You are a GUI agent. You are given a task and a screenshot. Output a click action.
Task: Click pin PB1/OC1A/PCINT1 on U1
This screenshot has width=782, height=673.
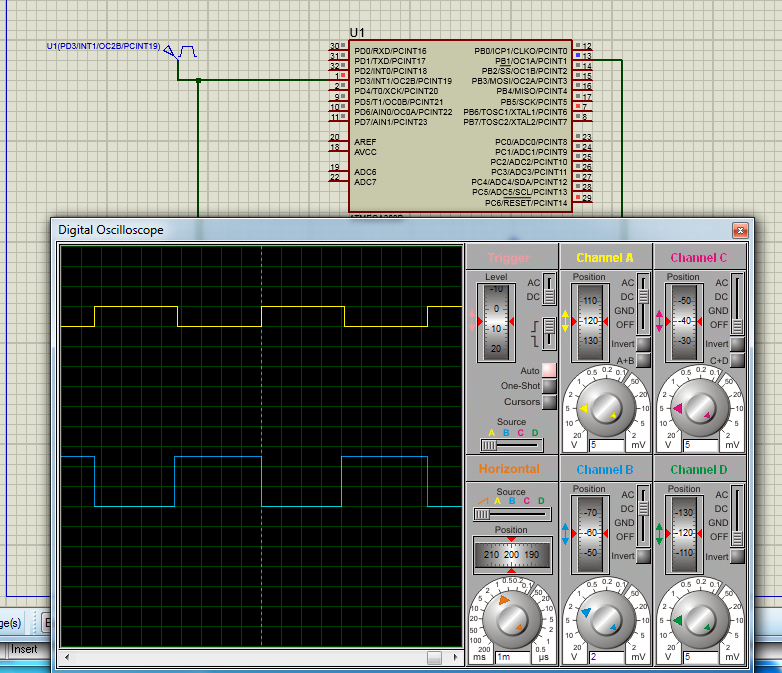point(531,61)
